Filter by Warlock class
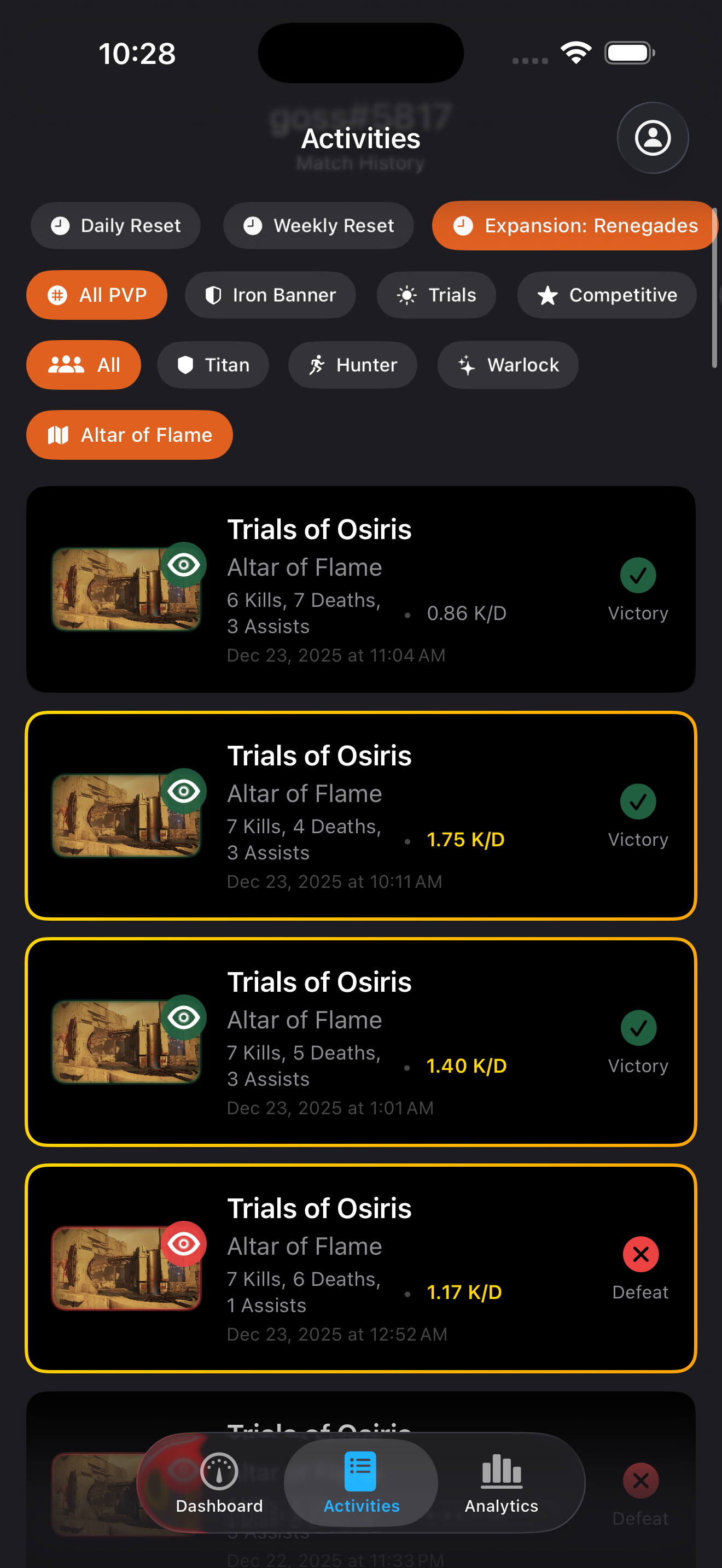The height and width of the screenshot is (1568, 722). click(x=508, y=365)
